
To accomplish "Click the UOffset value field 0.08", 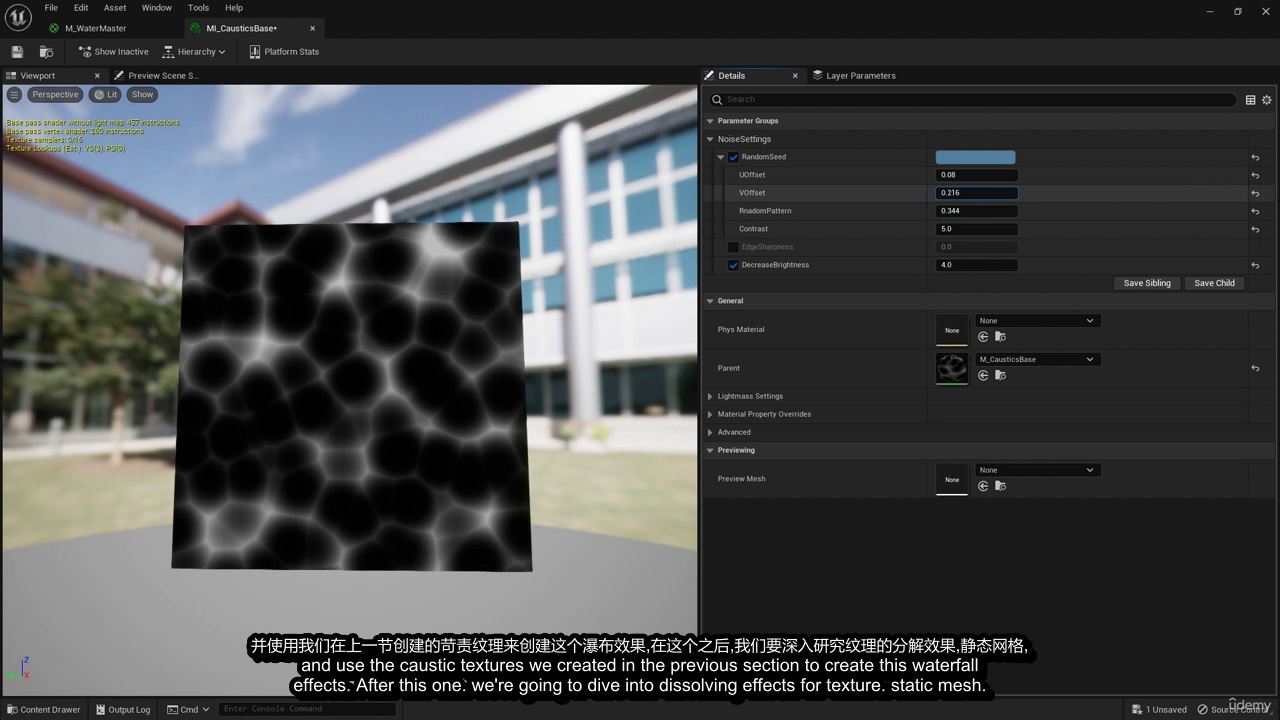I will coord(976,175).
